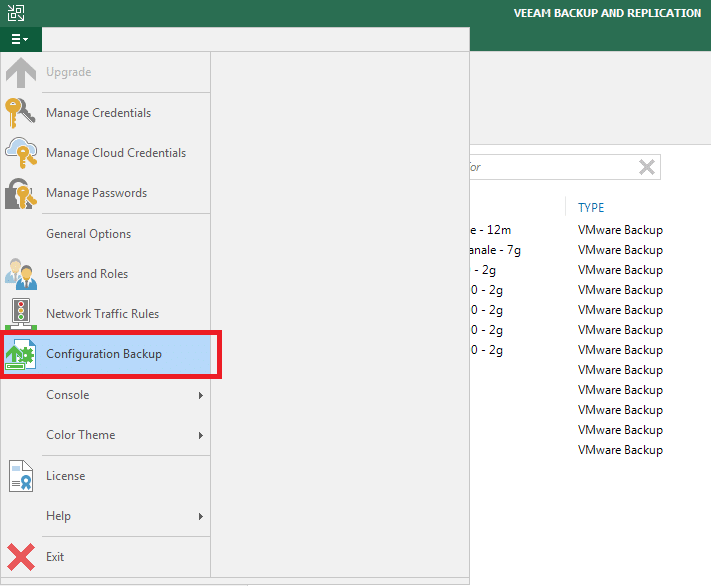This screenshot has width=711, height=586.
Task: Click the Veeam app icon in title bar
Action: tap(16, 13)
